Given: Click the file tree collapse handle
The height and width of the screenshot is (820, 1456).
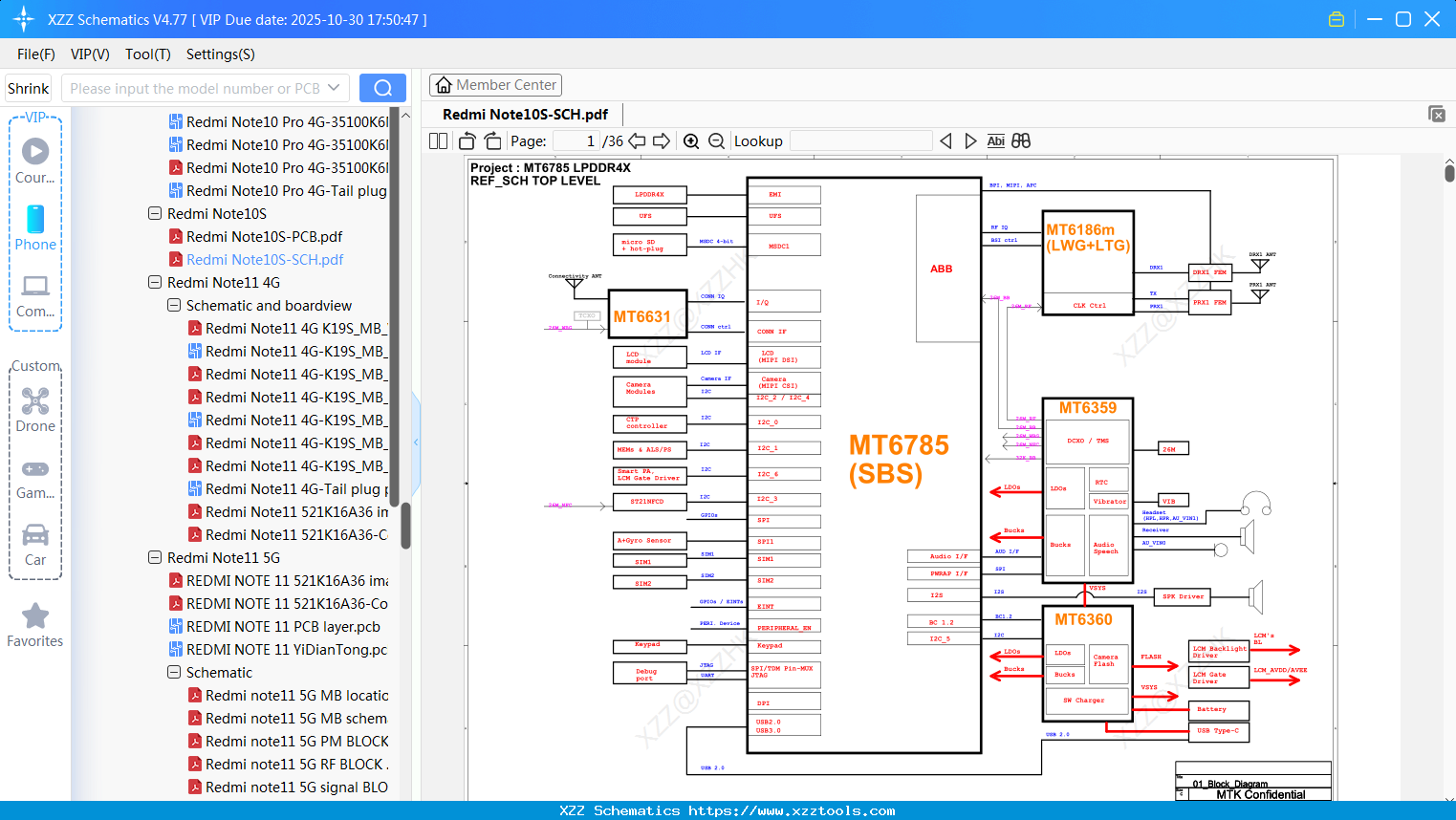Looking at the screenshot, I should [416, 442].
